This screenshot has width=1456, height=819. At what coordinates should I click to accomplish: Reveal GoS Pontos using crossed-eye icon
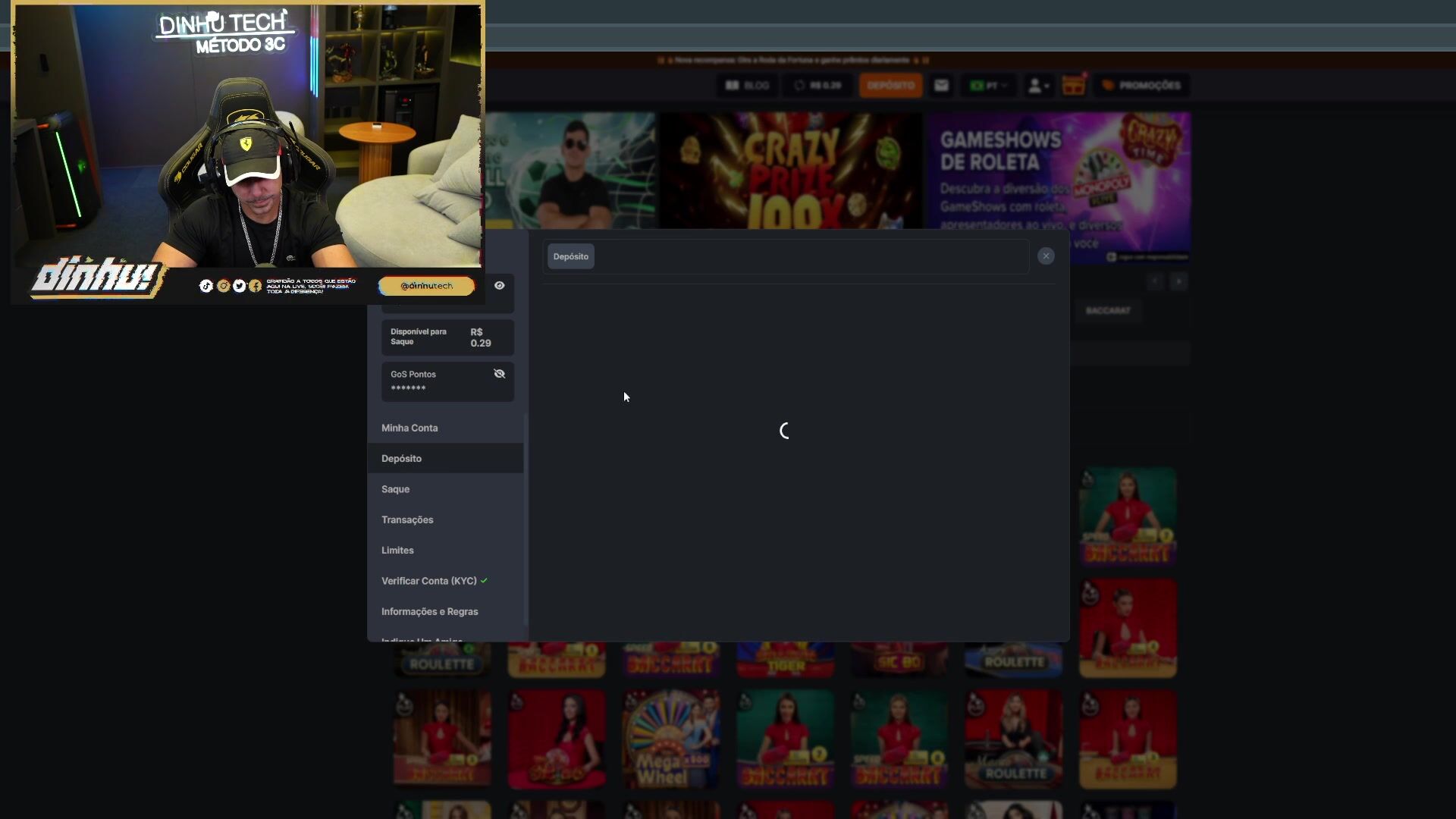[x=499, y=374]
